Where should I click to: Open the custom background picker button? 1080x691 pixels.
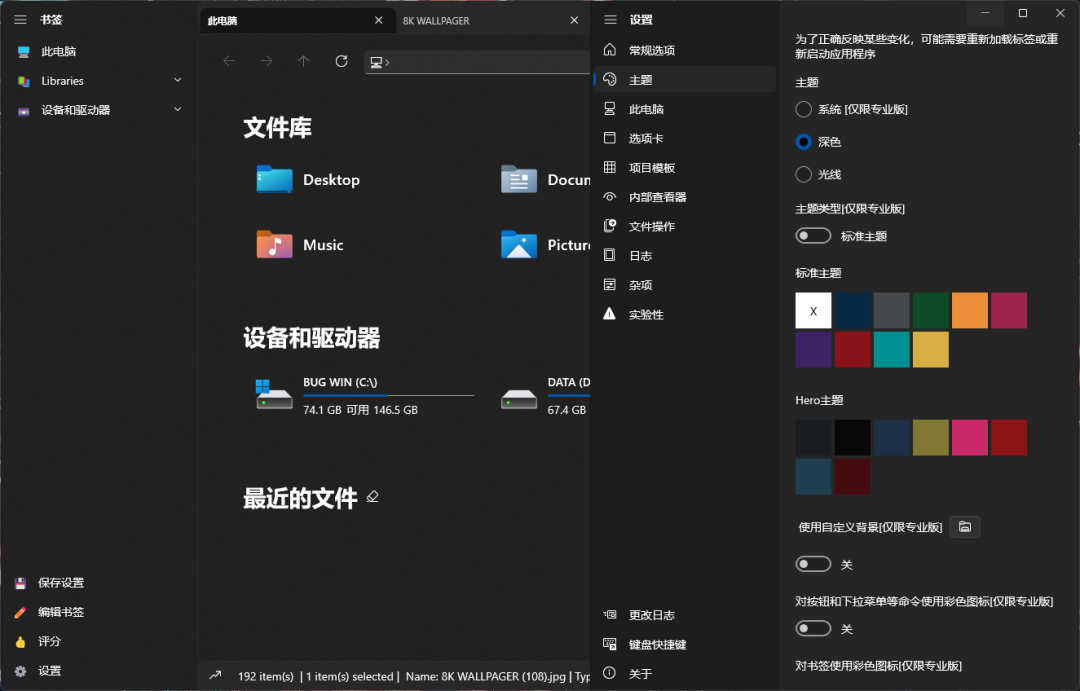pos(964,526)
